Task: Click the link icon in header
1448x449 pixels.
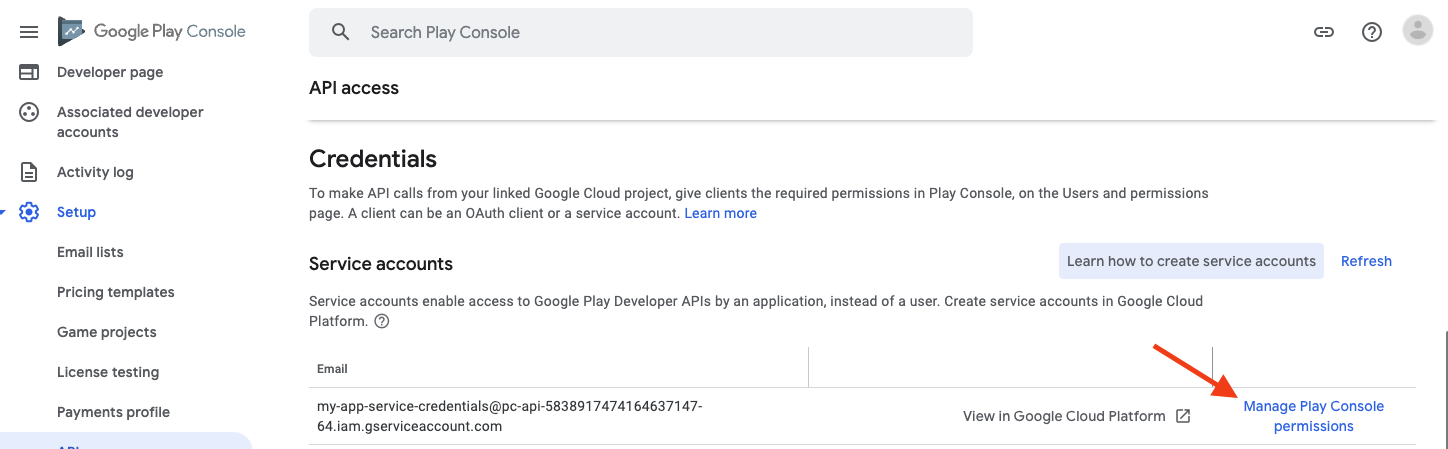Action: click(1324, 32)
